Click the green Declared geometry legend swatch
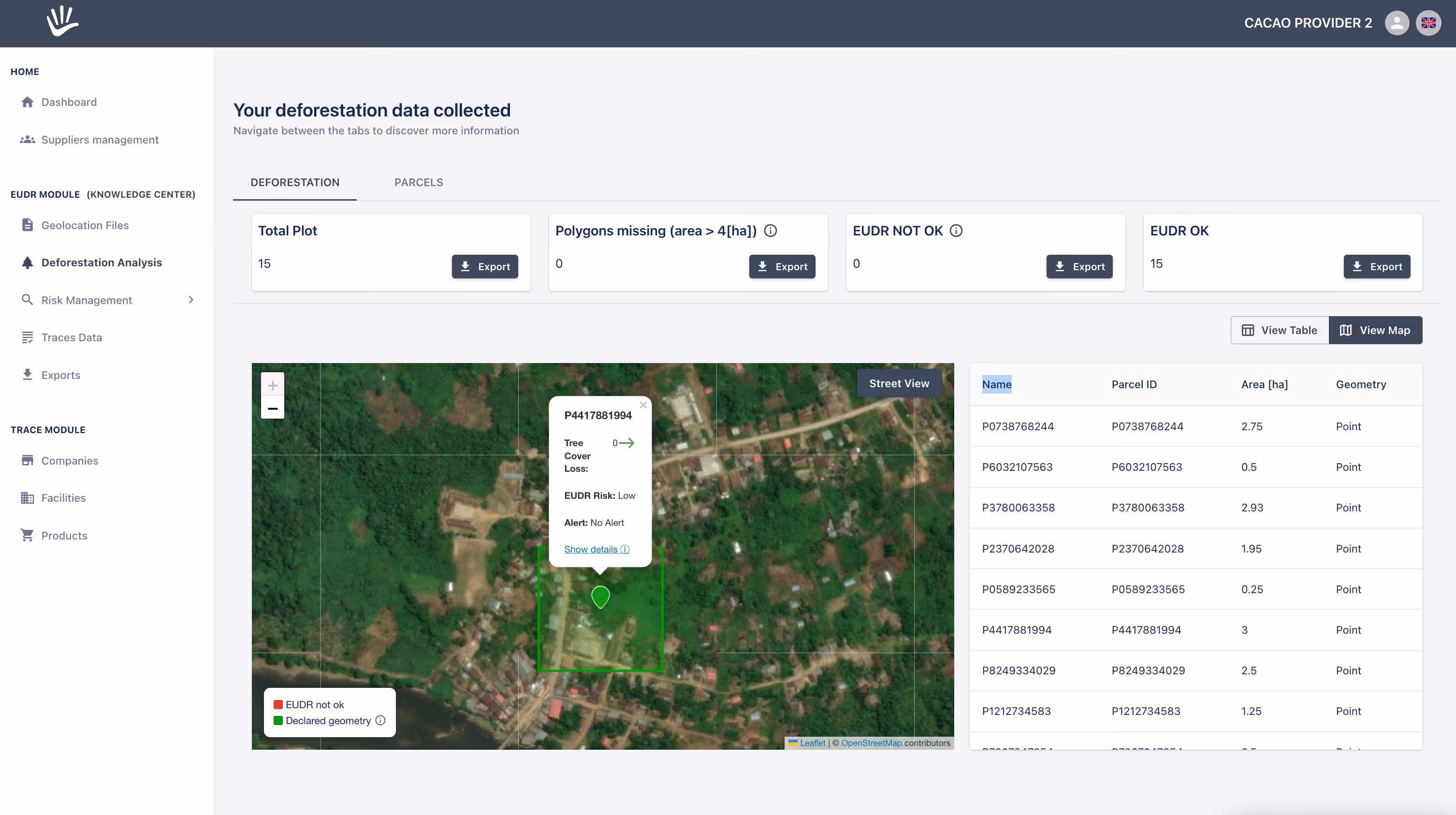This screenshot has height=815, width=1456. [278, 720]
